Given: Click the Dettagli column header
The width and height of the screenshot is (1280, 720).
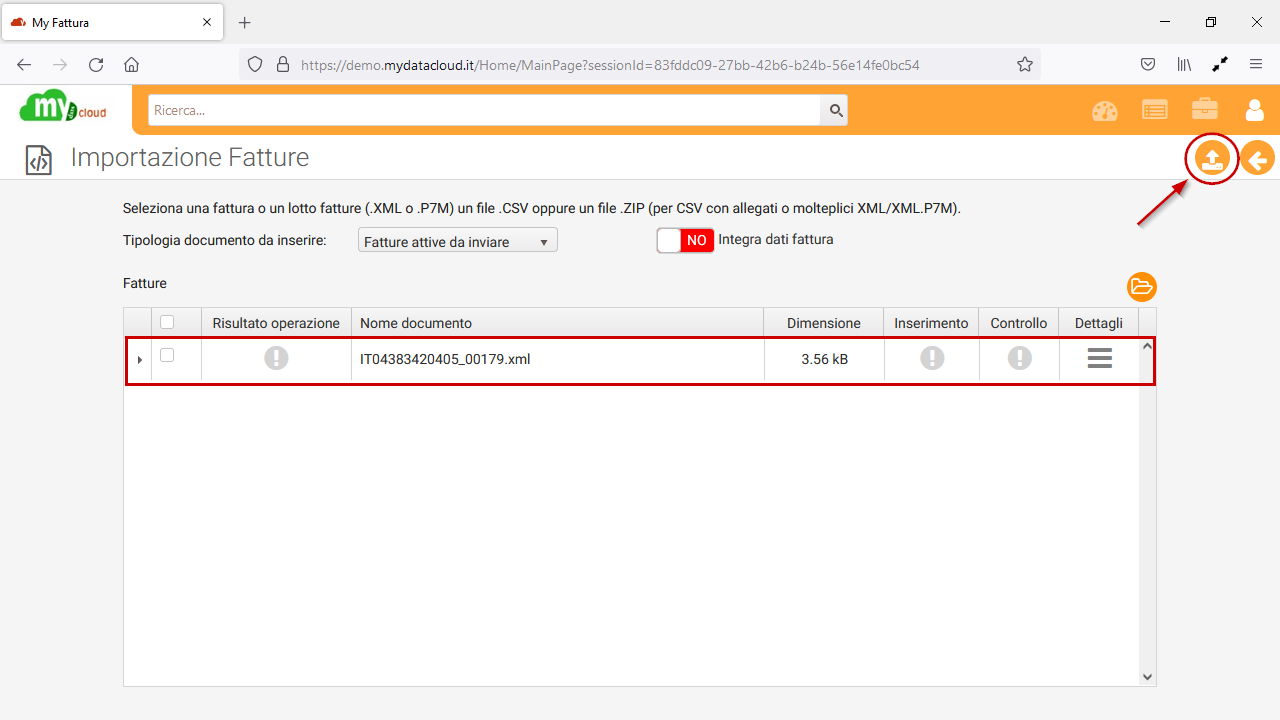Looking at the screenshot, I should pos(1099,323).
